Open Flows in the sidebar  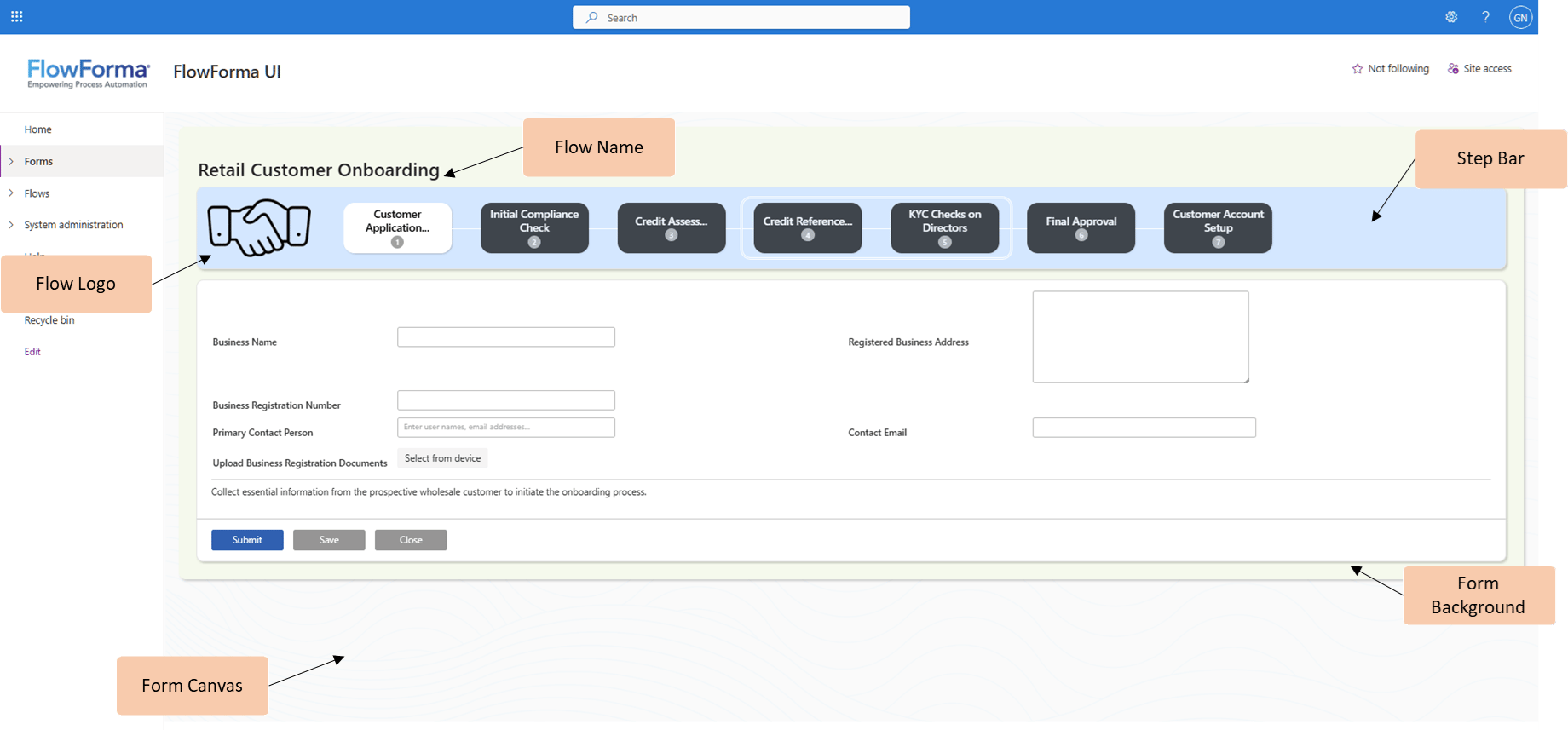[37, 193]
